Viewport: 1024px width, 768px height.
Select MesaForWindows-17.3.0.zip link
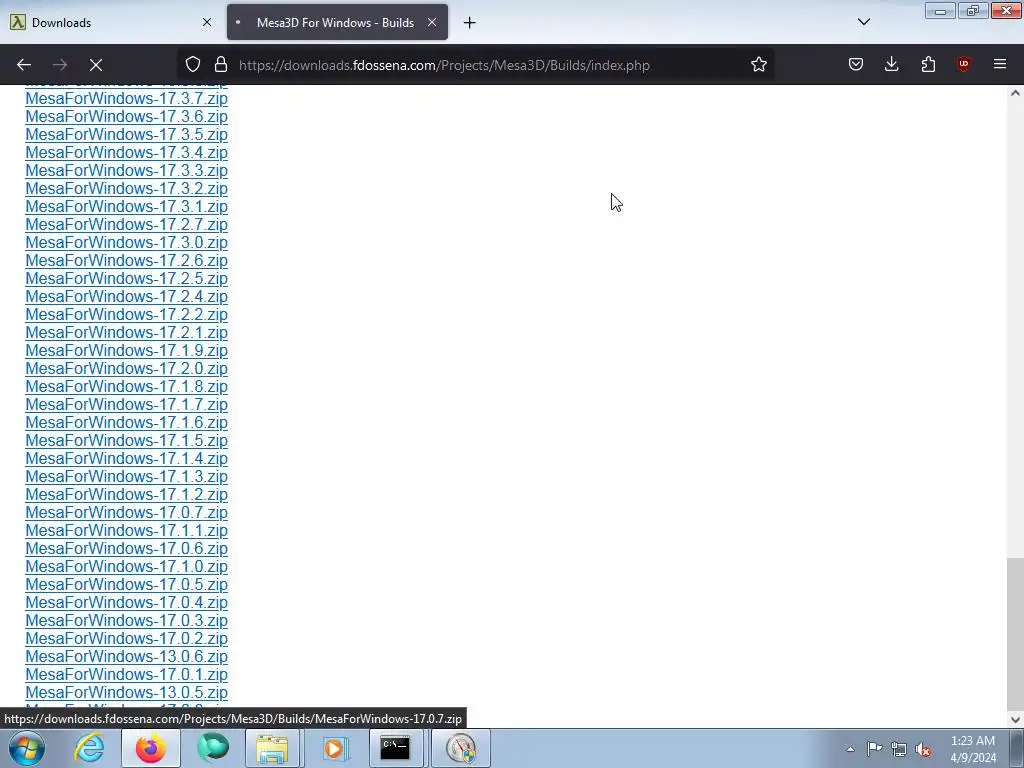click(127, 242)
